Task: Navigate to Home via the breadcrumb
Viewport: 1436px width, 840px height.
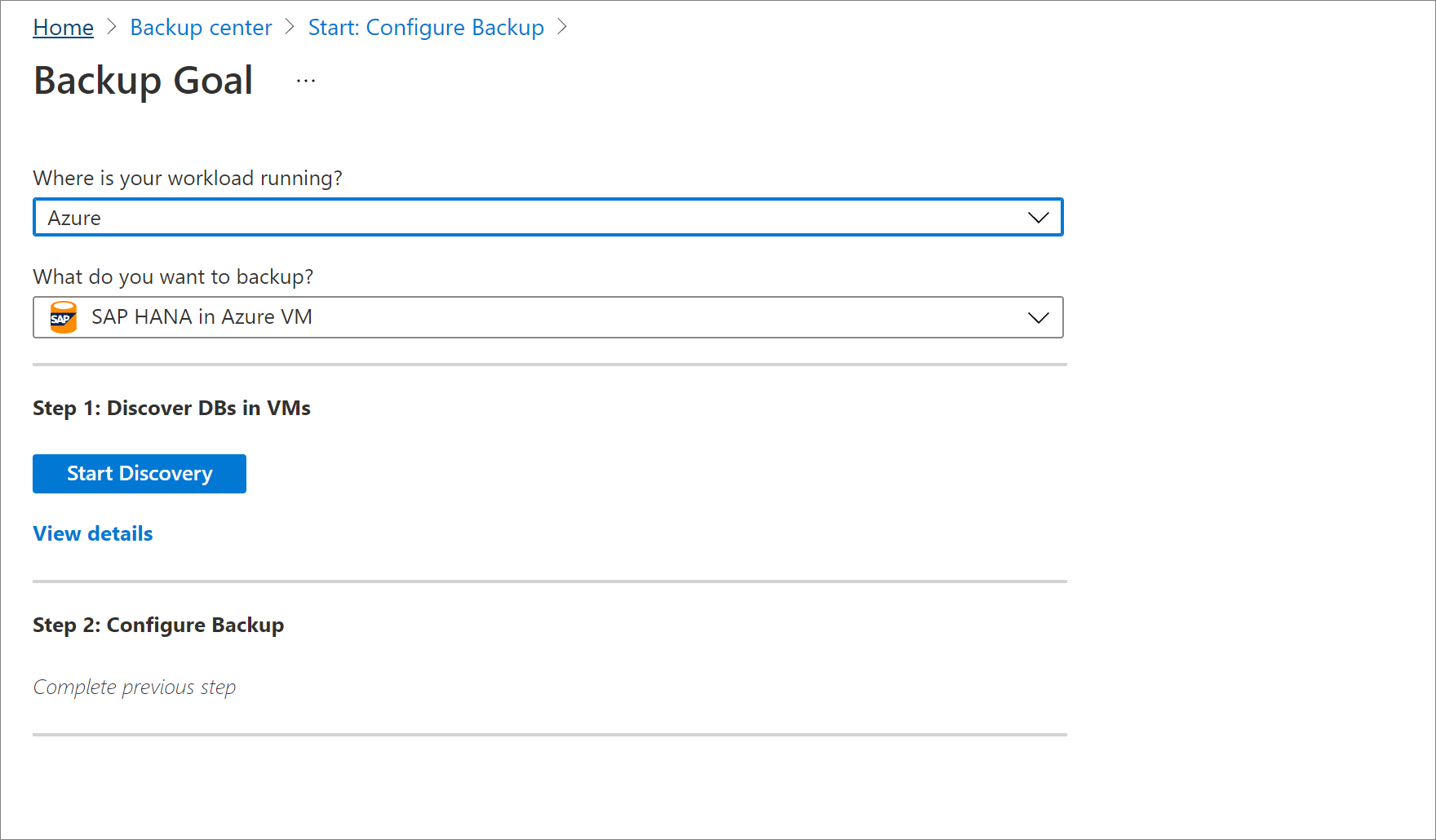Action: pos(63,26)
